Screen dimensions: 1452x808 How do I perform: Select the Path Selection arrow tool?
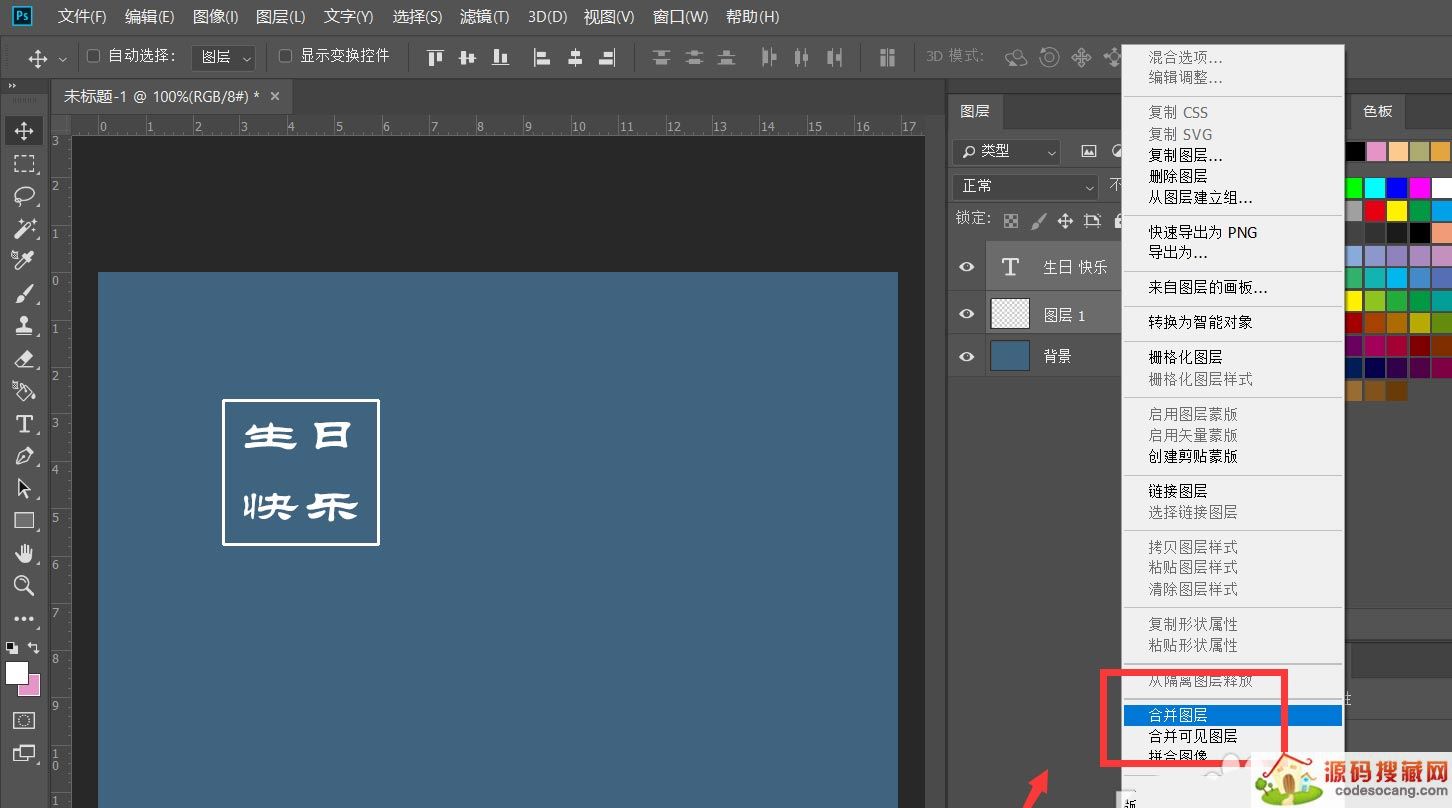point(24,489)
